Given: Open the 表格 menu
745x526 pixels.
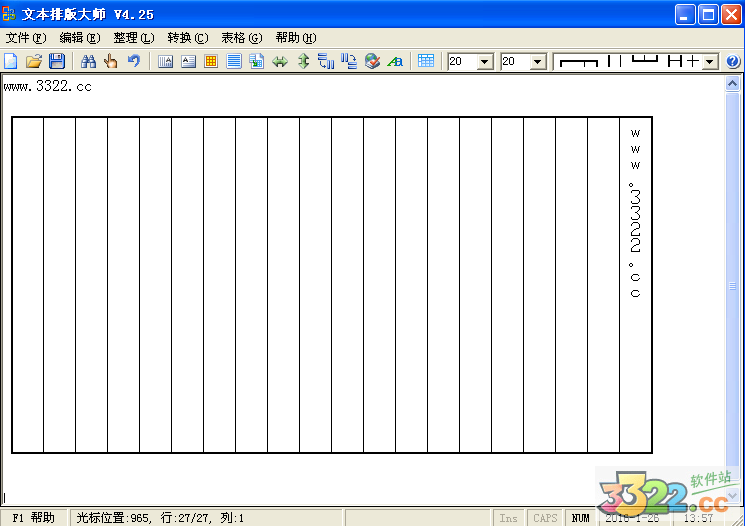Looking at the screenshot, I should pos(241,38).
